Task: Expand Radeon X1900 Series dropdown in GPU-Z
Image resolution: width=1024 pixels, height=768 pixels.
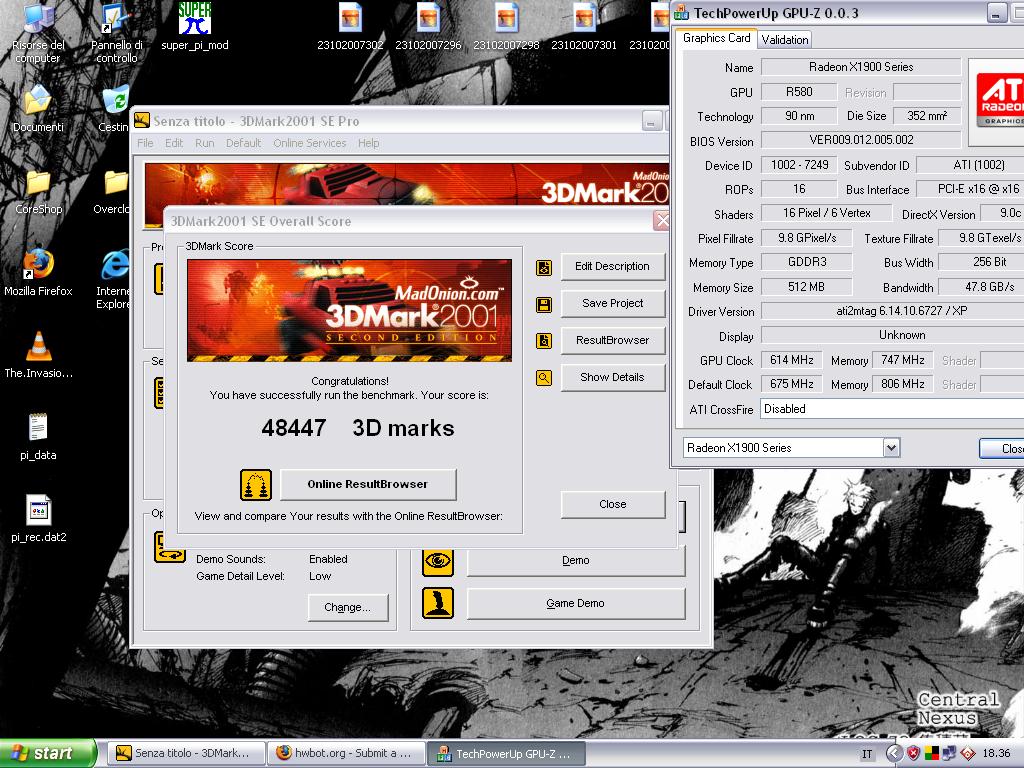Action: point(891,448)
